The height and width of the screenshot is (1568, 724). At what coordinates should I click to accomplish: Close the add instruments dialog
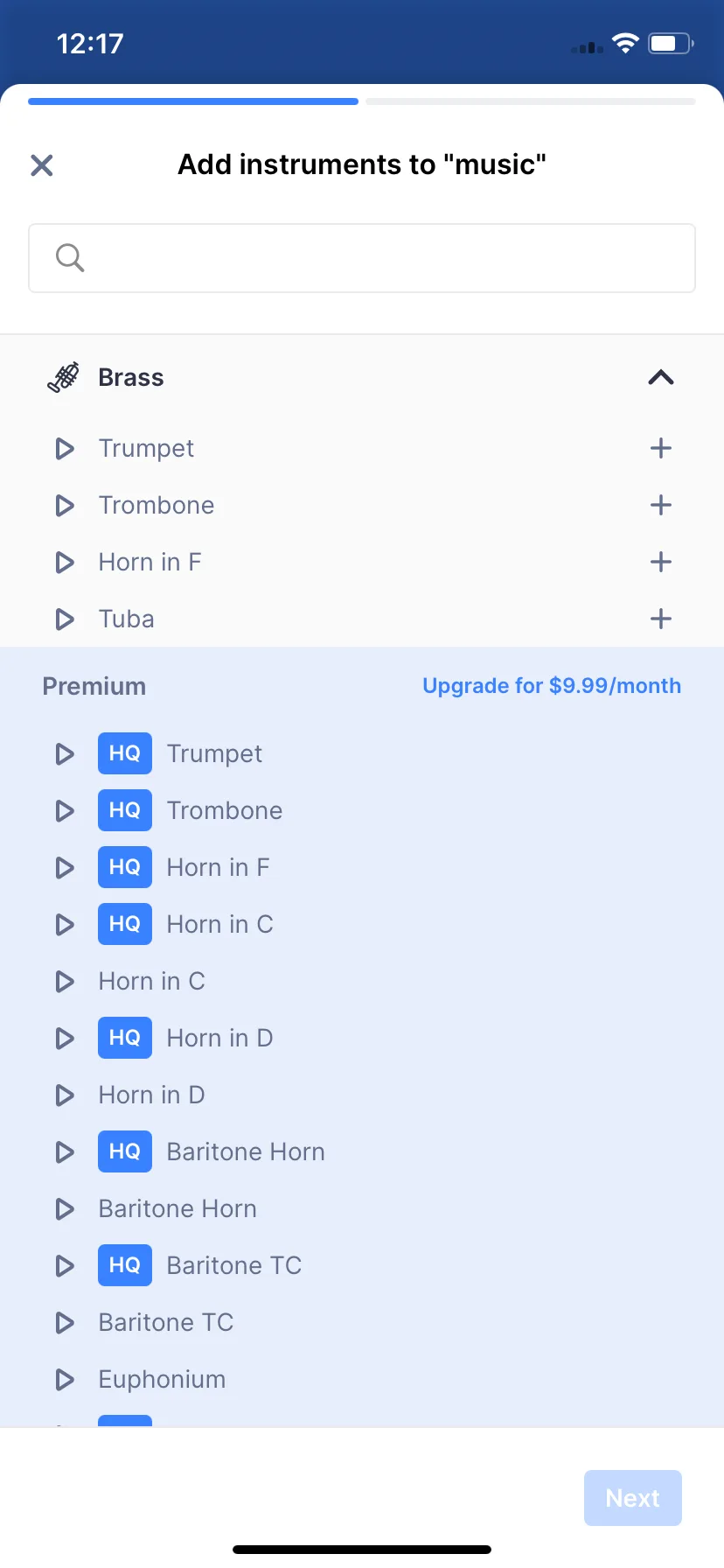[x=42, y=165]
